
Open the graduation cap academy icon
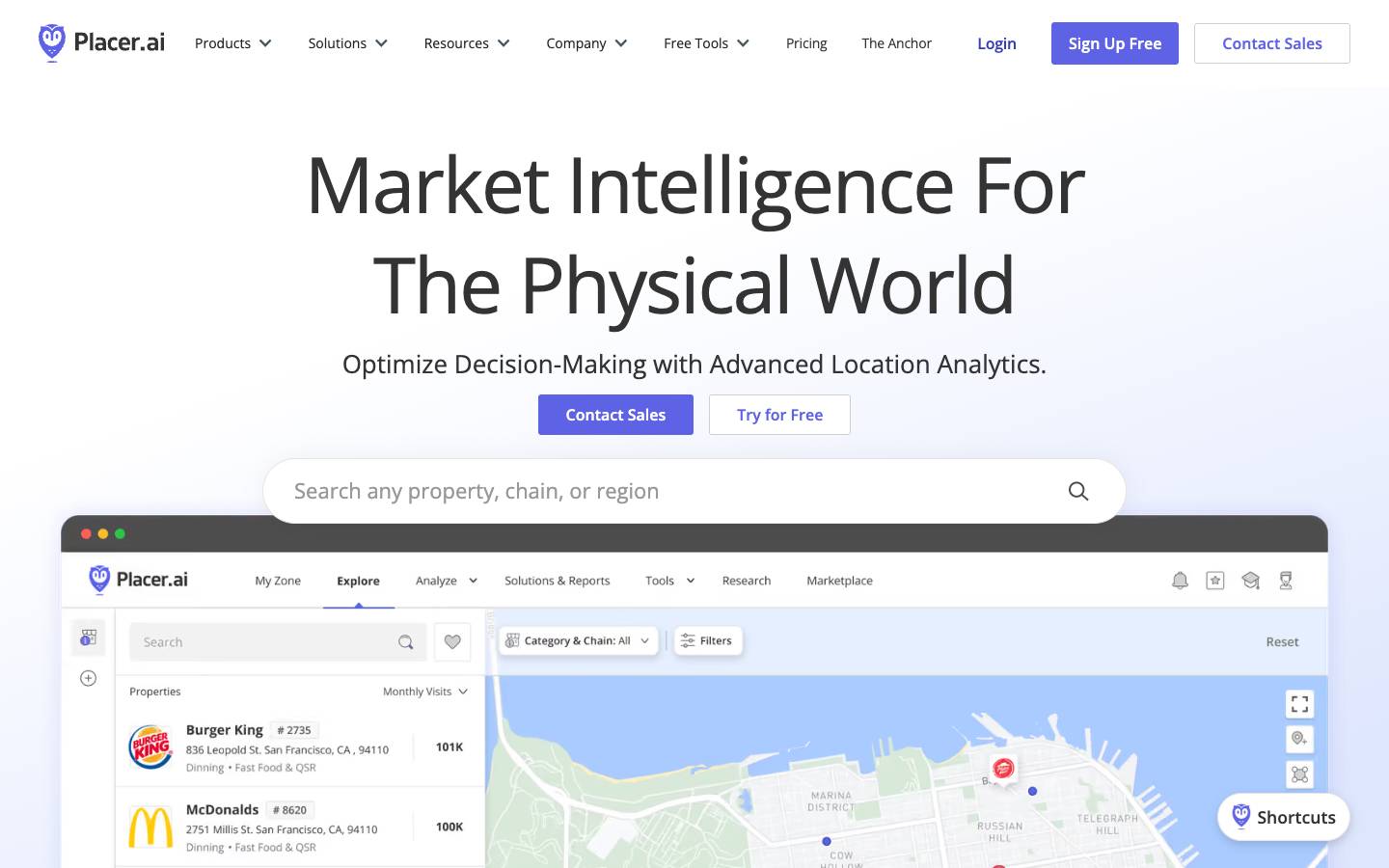[1251, 581]
